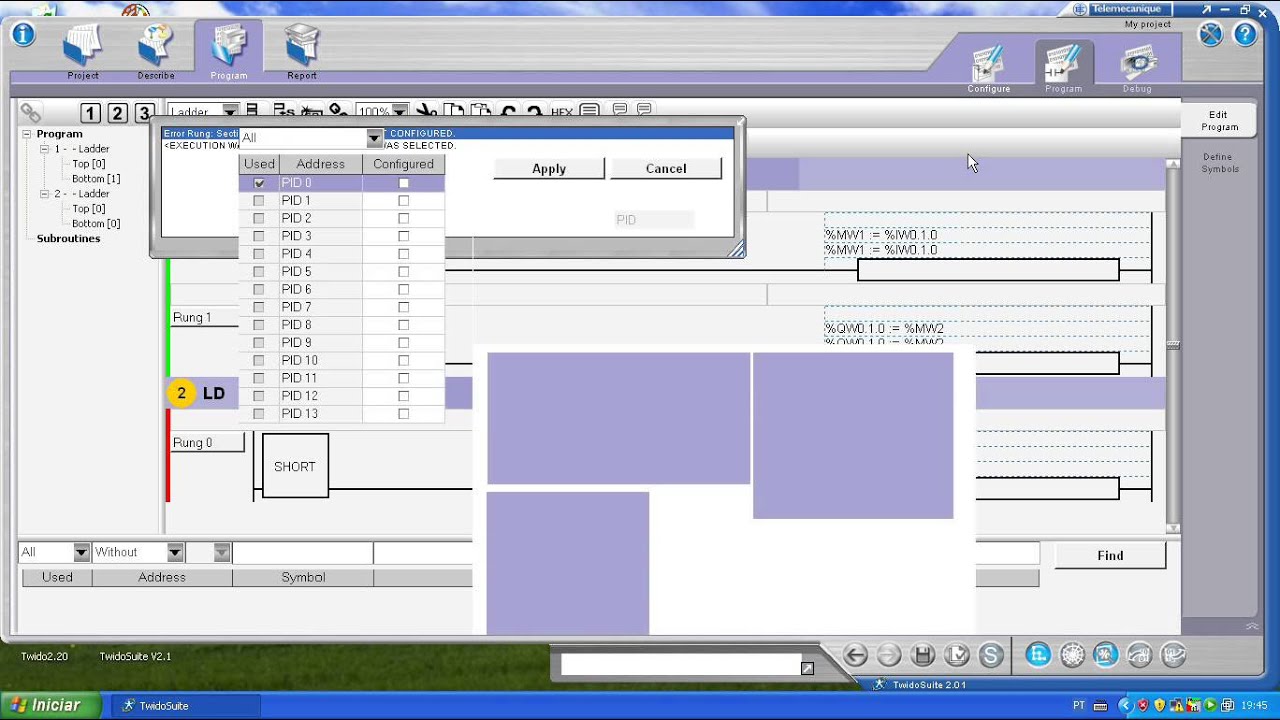The image size is (1280, 720).
Task: Click the cut scissors toolbar icon
Action: coord(427,111)
